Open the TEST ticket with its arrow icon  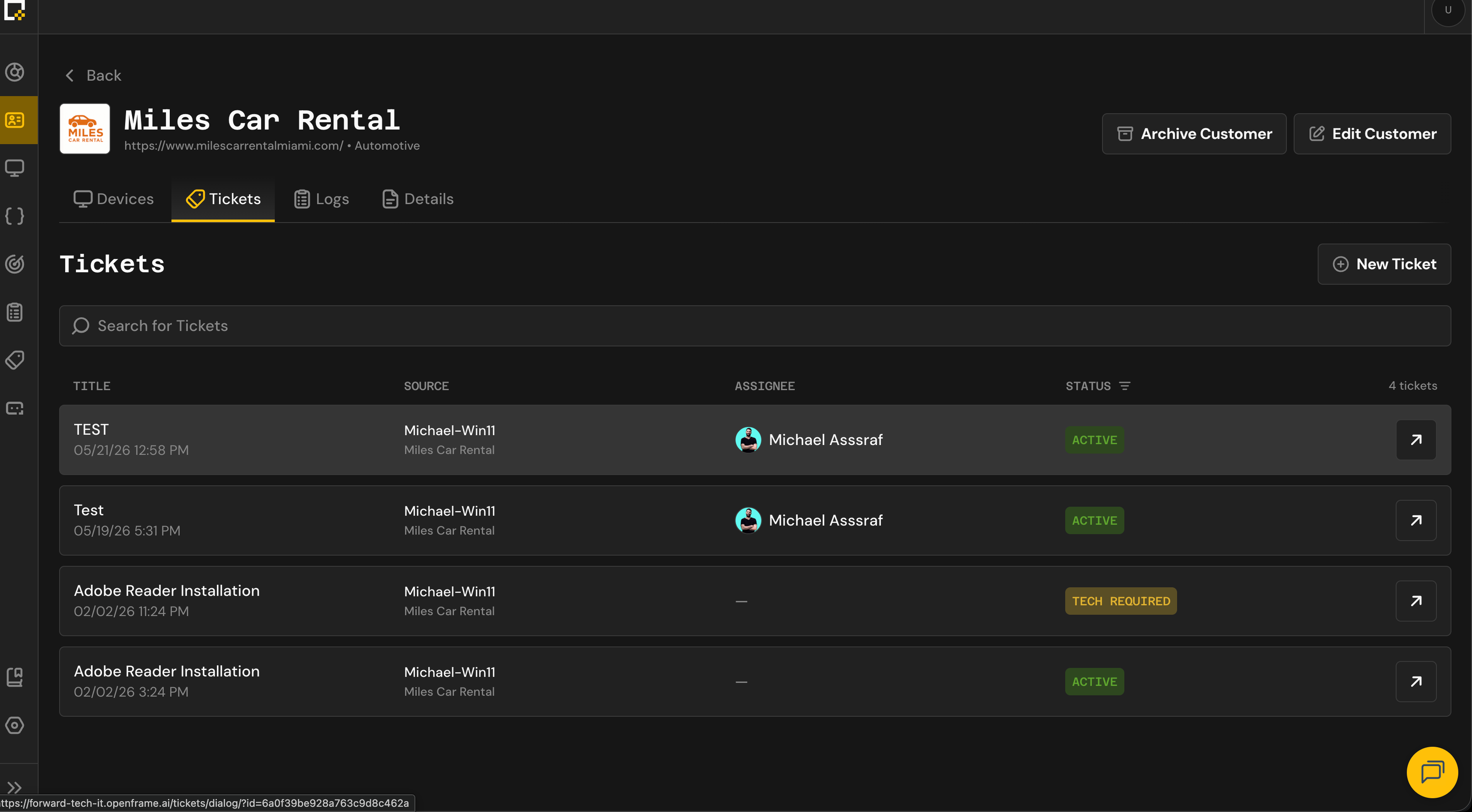[x=1416, y=440]
